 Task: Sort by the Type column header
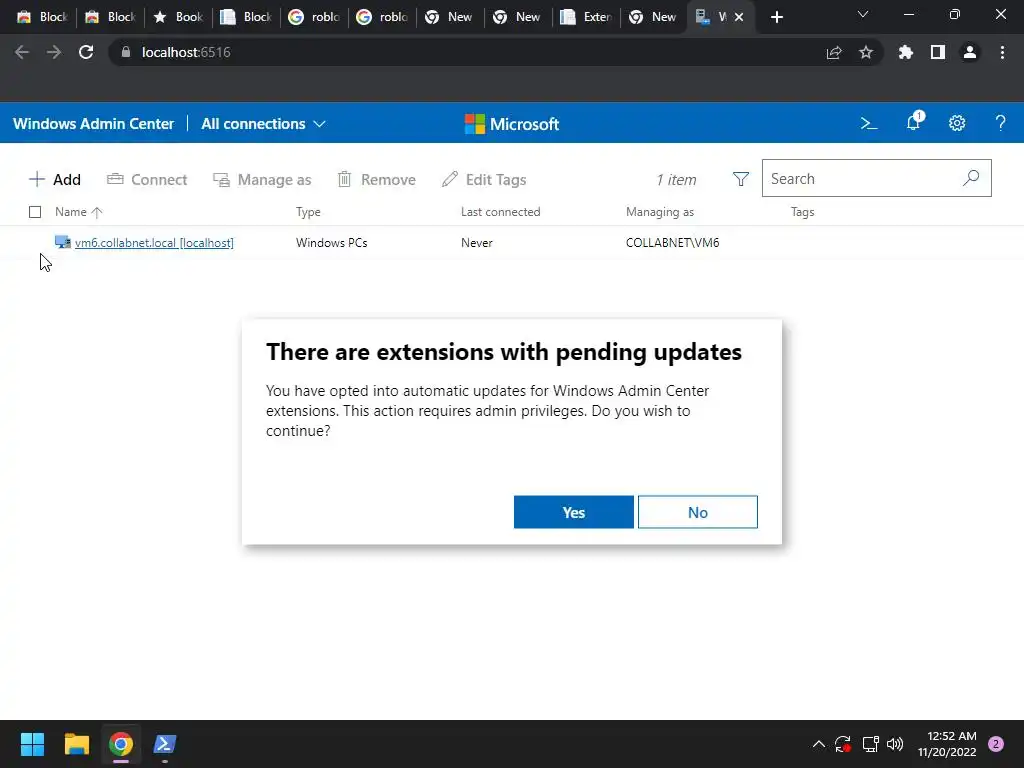(x=308, y=212)
